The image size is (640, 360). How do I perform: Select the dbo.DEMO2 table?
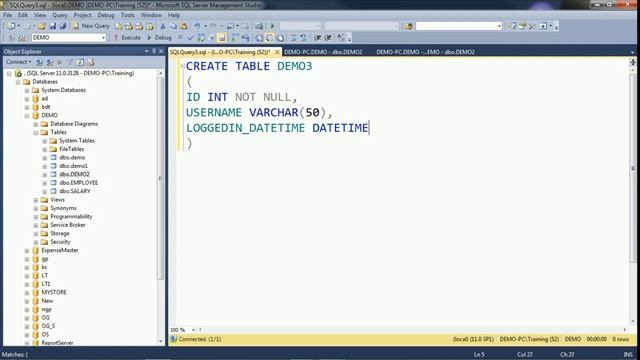point(74,174)
